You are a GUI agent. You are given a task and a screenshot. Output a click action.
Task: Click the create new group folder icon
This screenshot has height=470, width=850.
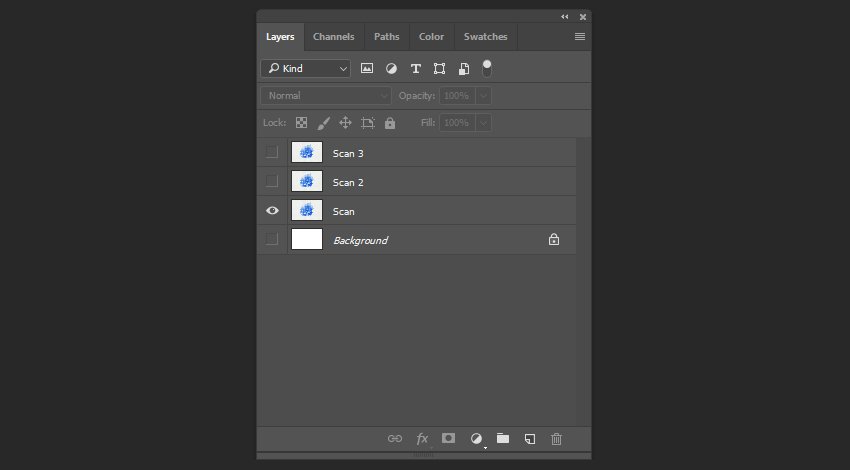point(503,438)
